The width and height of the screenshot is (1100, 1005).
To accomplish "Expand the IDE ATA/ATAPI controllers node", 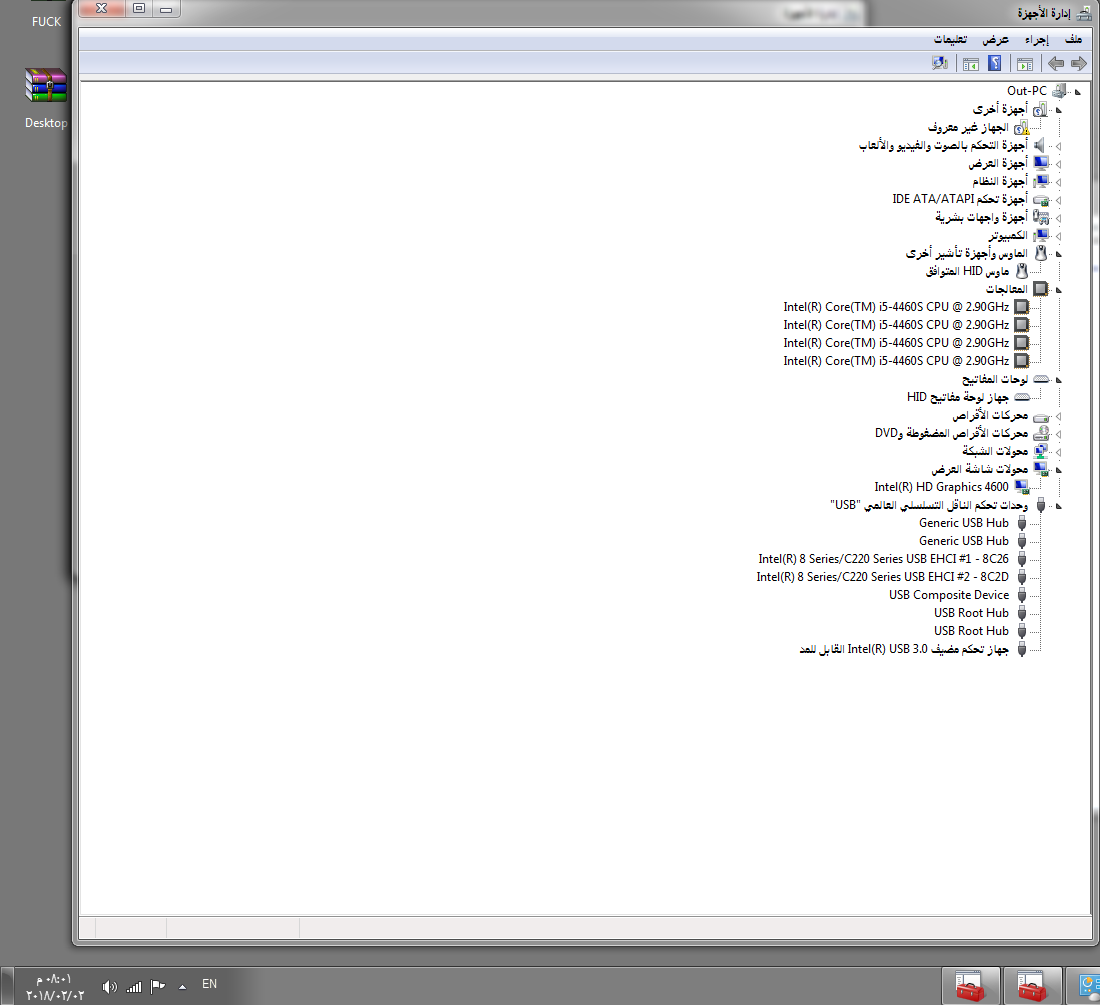I will [1059, 199].
